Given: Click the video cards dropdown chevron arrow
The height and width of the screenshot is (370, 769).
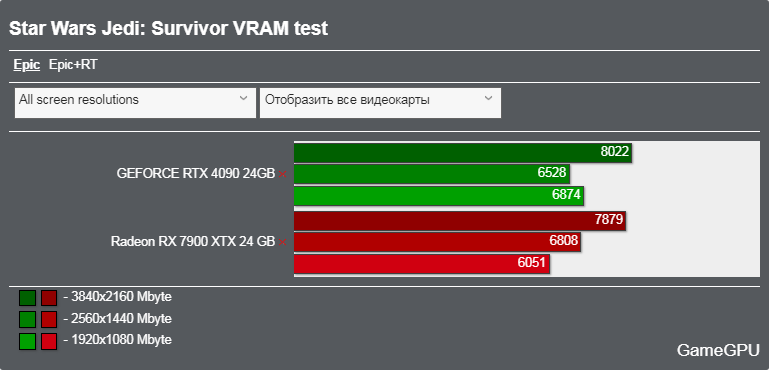Looking at the screenshot, I should (488, 99).
